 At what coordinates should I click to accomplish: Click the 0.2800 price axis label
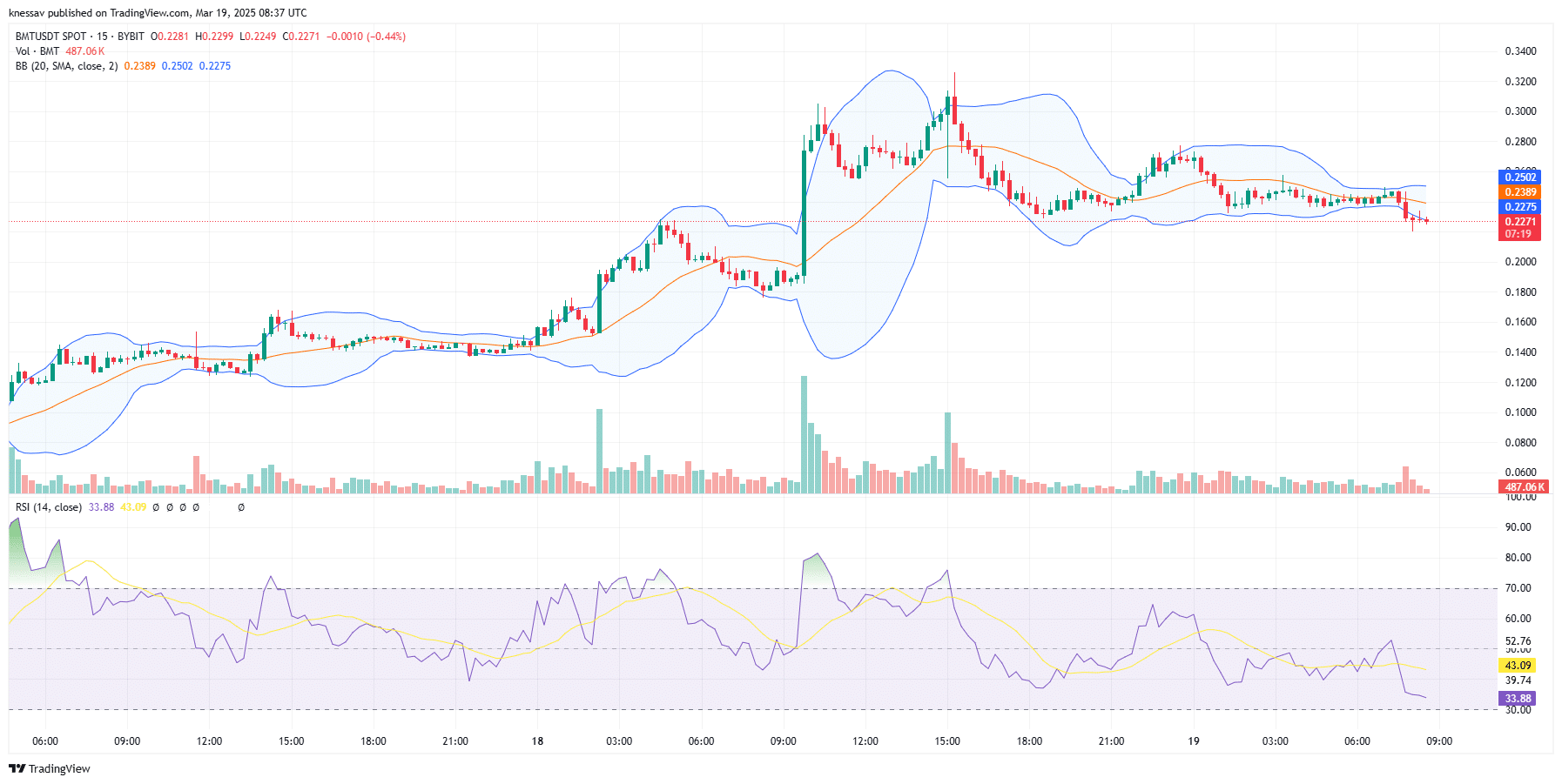tap(1520, 142)
